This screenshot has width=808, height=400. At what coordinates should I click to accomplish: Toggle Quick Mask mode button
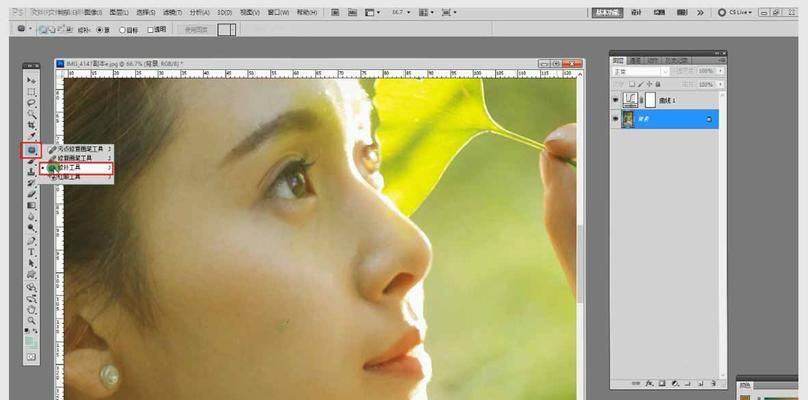[32, 357]
